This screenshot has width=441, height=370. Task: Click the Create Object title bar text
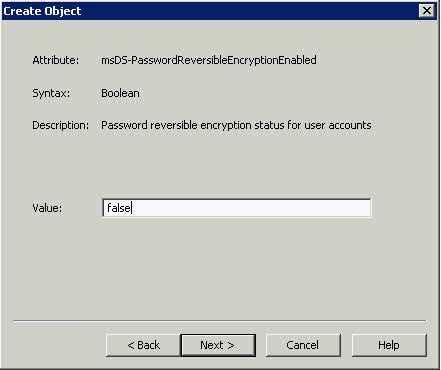tap(42, 11)
